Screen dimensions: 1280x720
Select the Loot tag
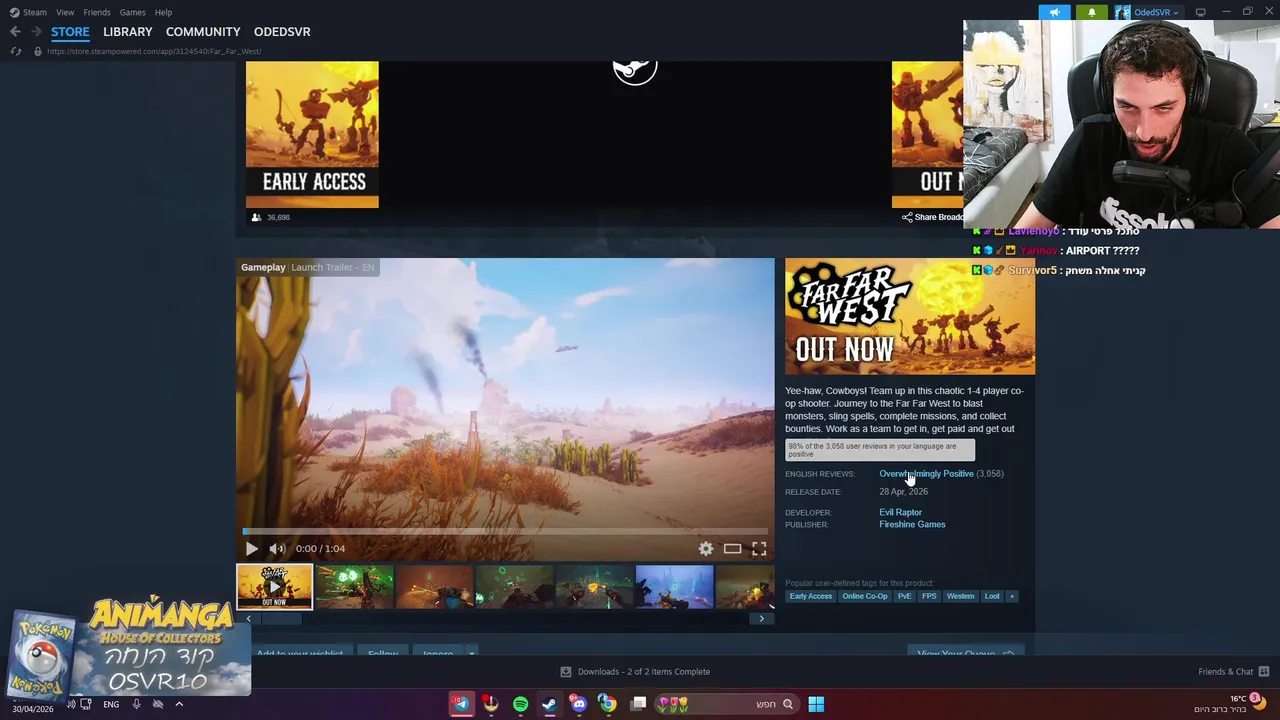pyautogui.click(x=992, y=596)
